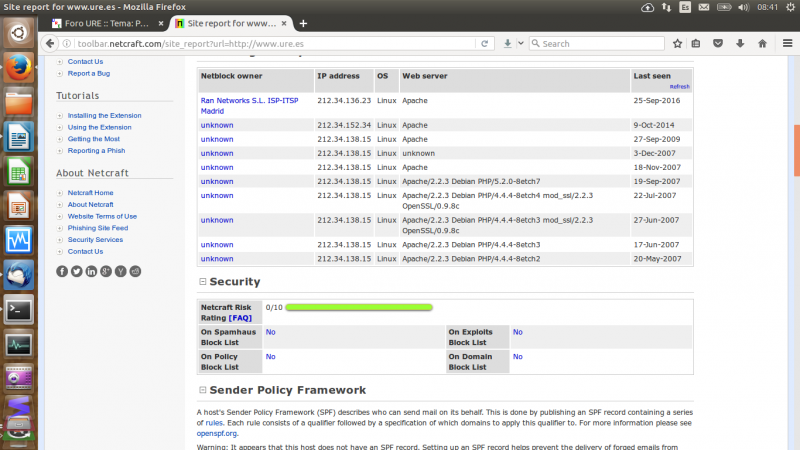Click No under On Spamhaus Block List

coord(270,332)
